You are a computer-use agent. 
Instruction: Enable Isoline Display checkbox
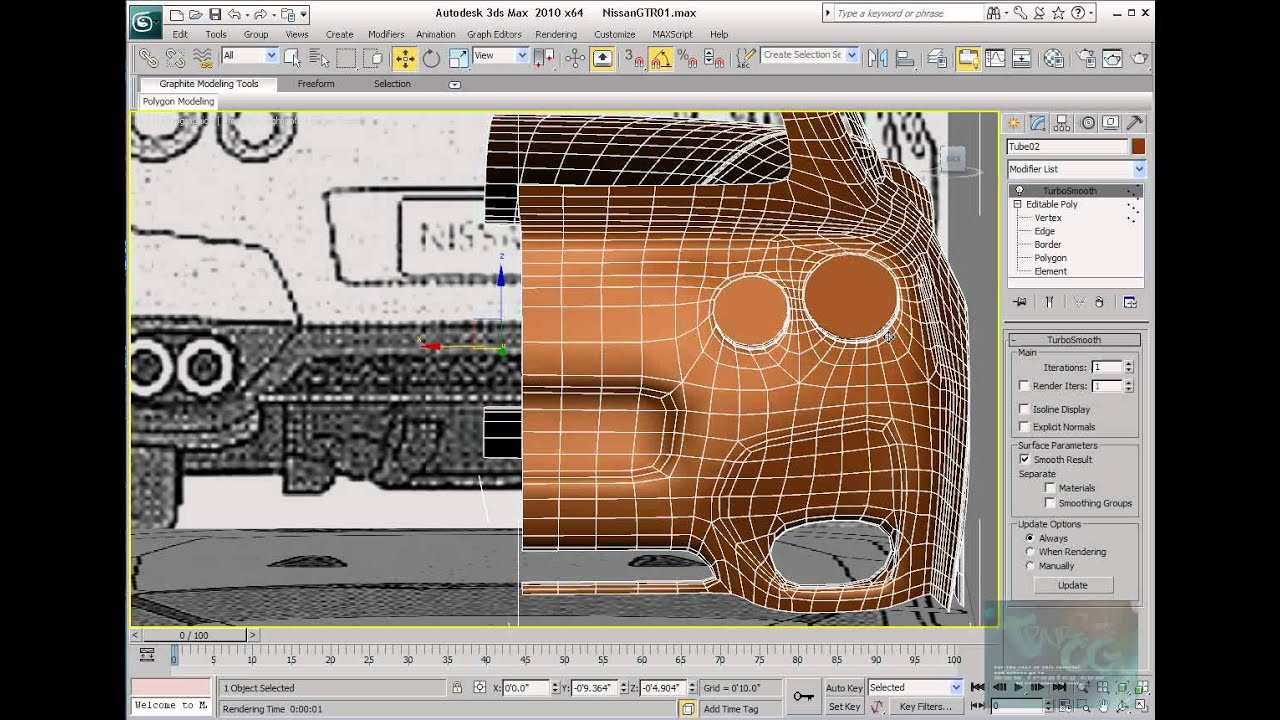click(x=1024, y=409)
